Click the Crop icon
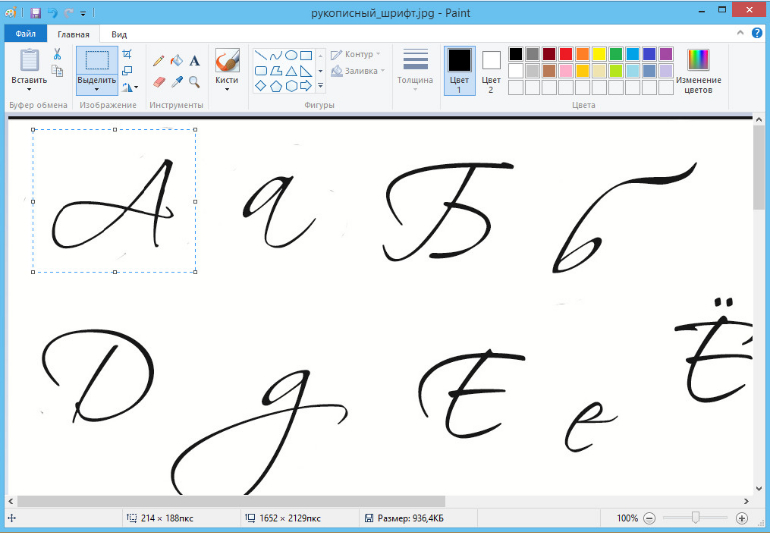This screenshot has height=533, width=770. point(127,54)
